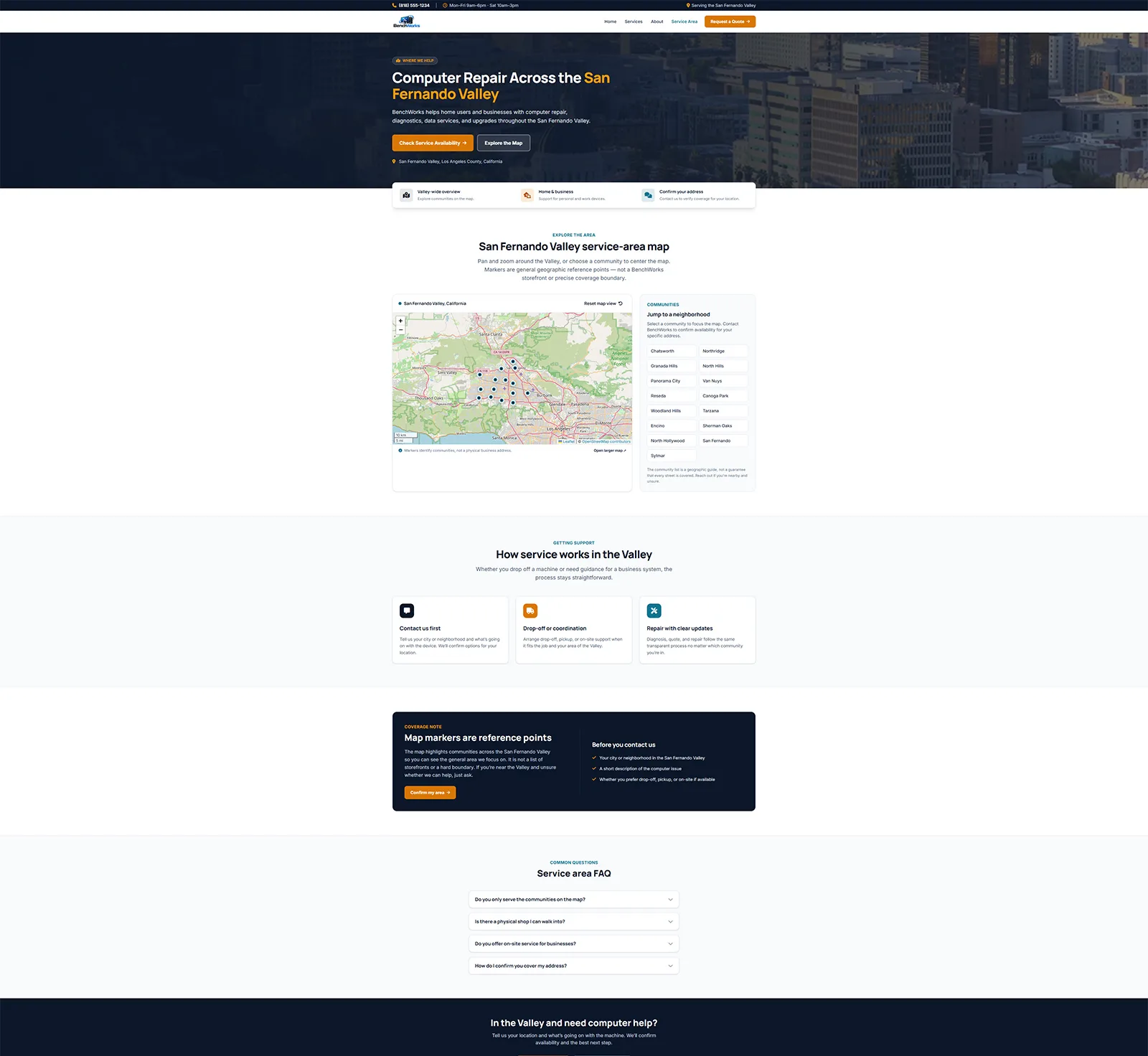This screenshot has height=1056, width=1148.
Task: Click 'Map markers are reference points' heading
Action: point(478,738)
